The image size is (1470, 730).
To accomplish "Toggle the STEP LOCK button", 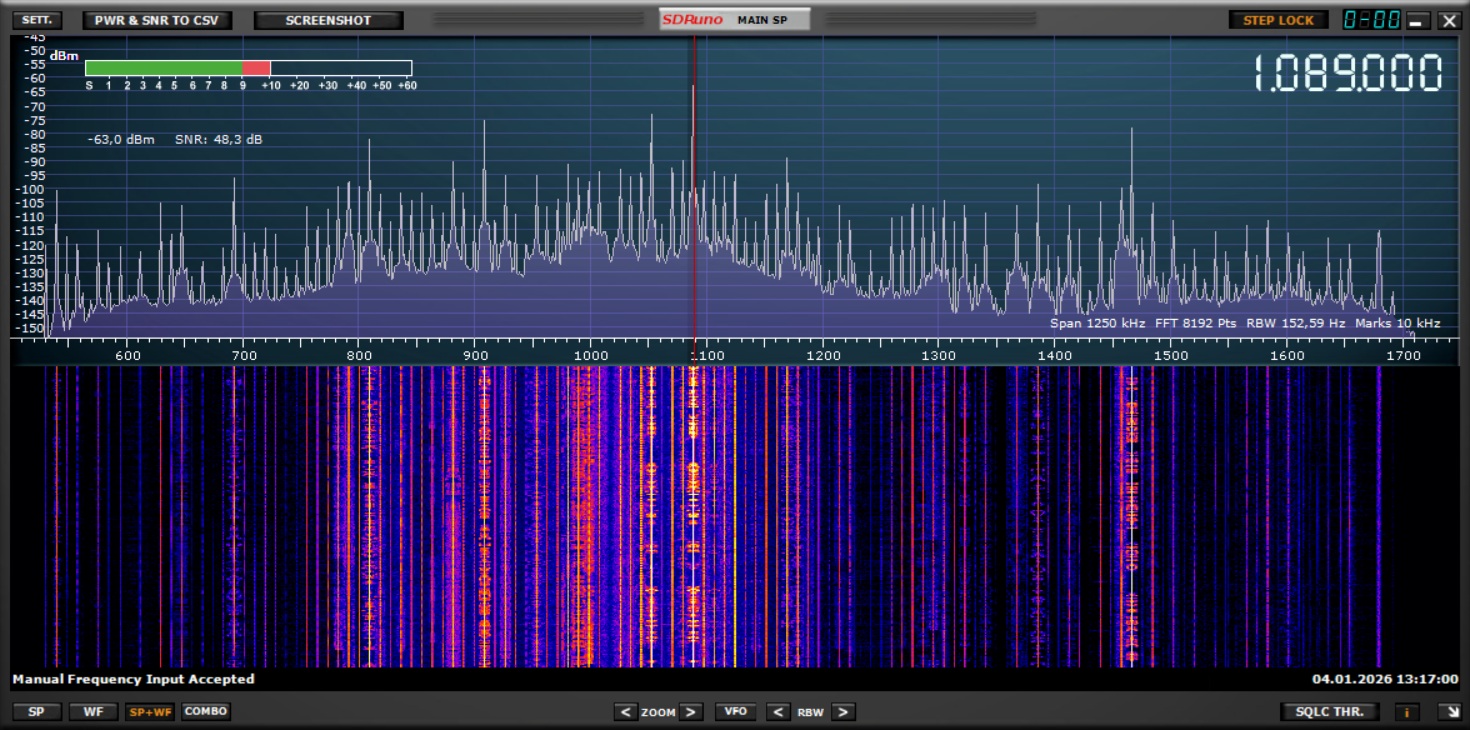I will click(1278, 20).
